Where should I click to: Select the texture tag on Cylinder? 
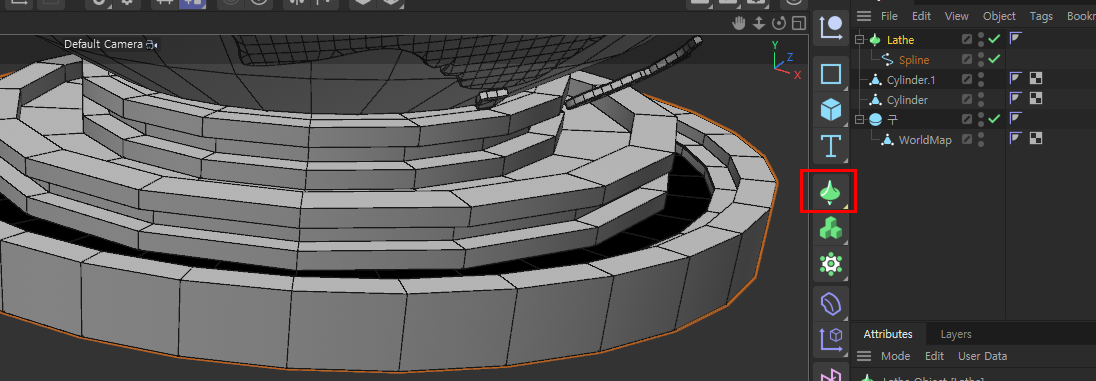(1036, 99)
